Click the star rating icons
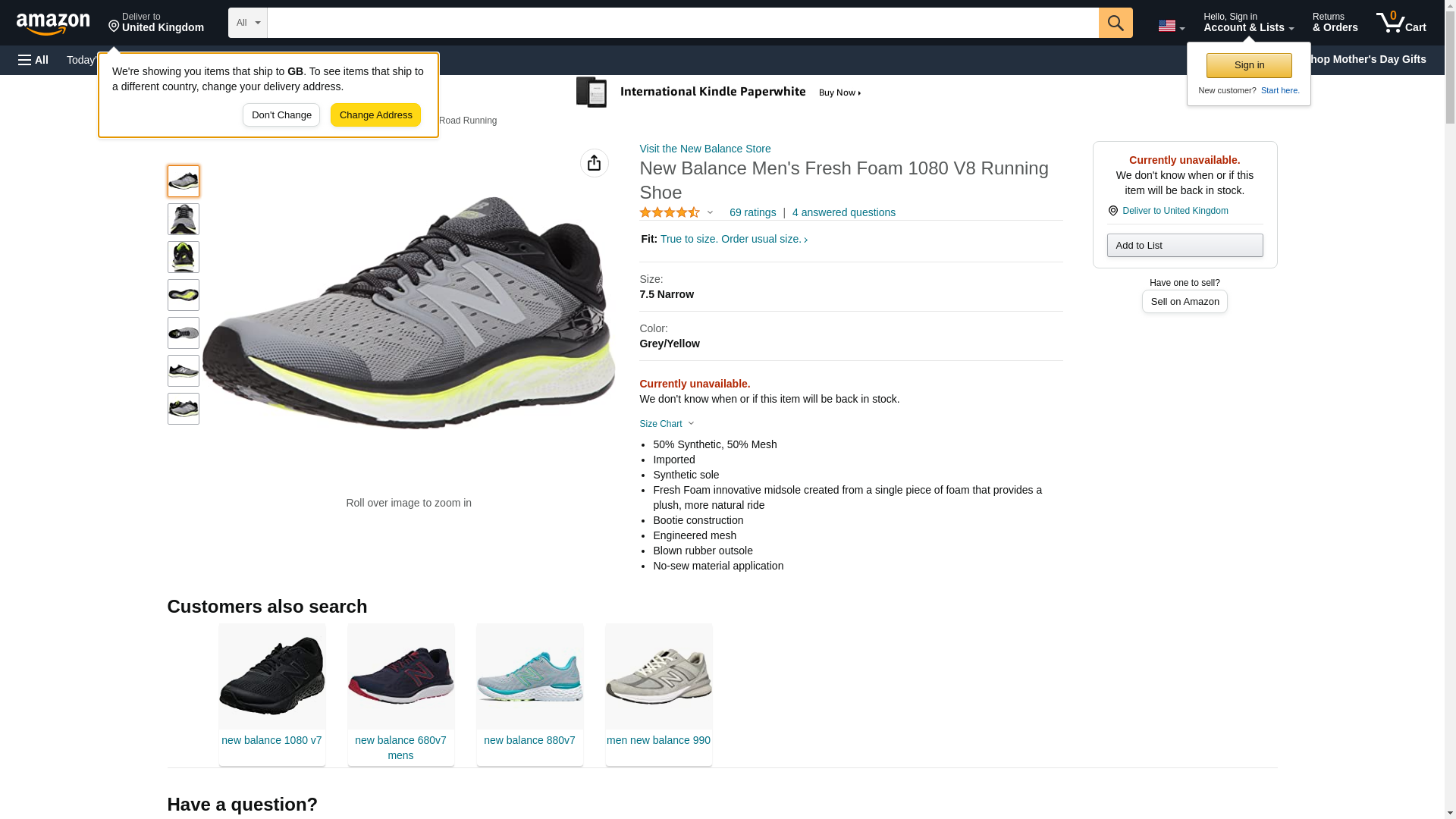This screenshot has height=819, width=1456. click(x=670, y=213)
